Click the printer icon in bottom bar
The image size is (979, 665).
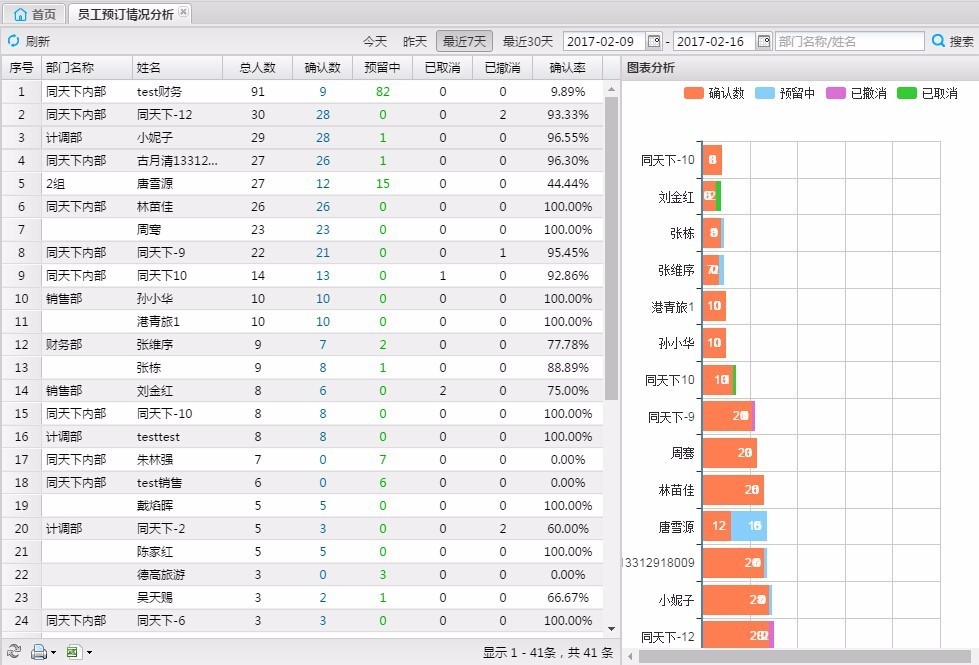coord(38,652)
